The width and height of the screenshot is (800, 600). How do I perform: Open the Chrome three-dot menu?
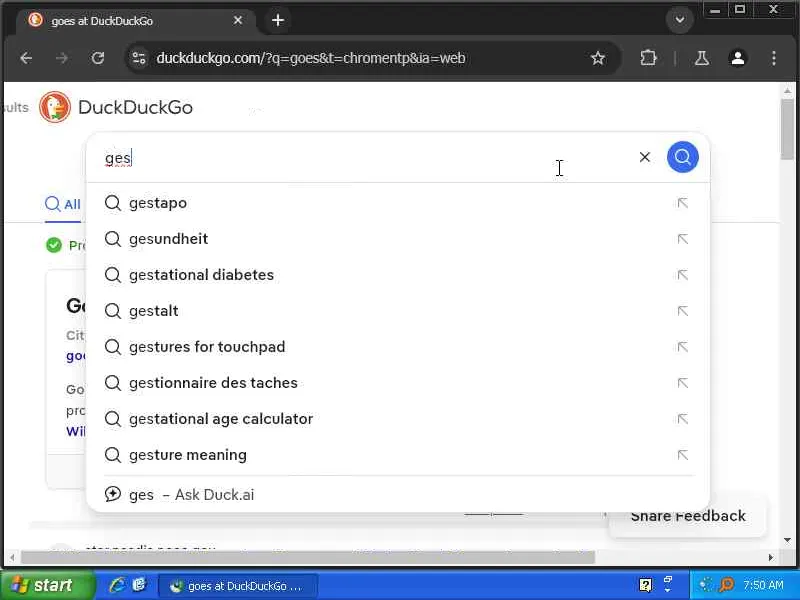pyautogui.click(x=774, y=58)
